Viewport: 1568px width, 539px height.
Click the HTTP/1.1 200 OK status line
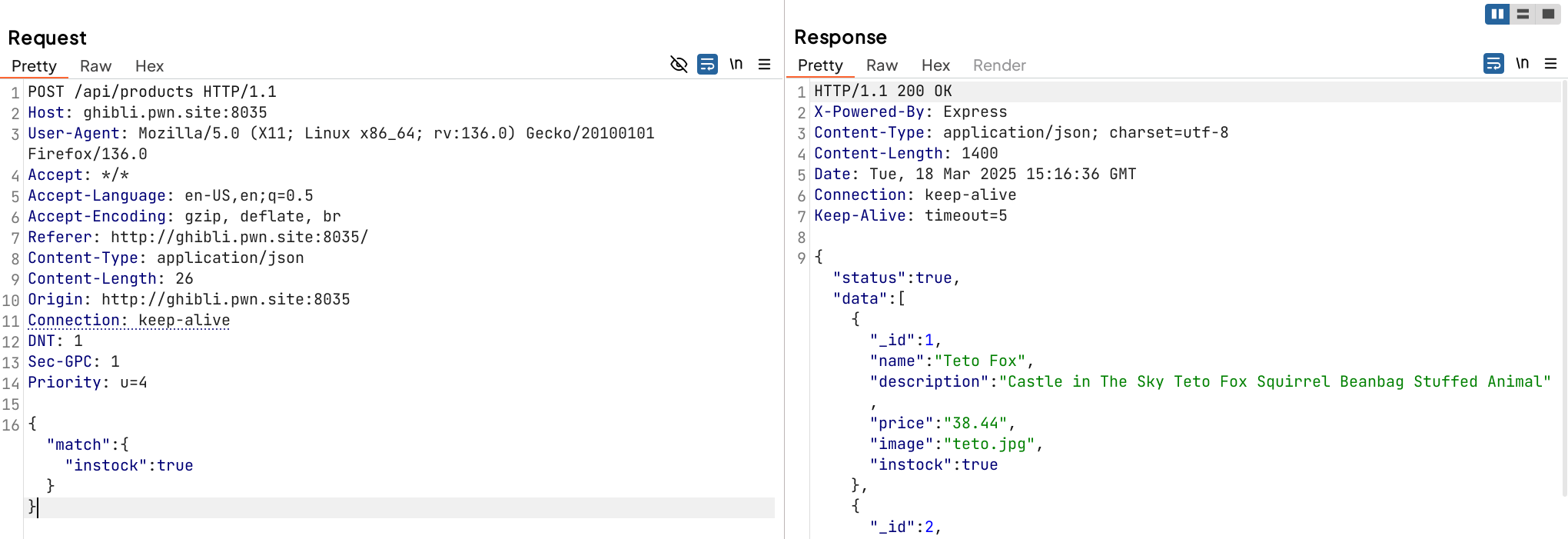(x=883, y=91)
